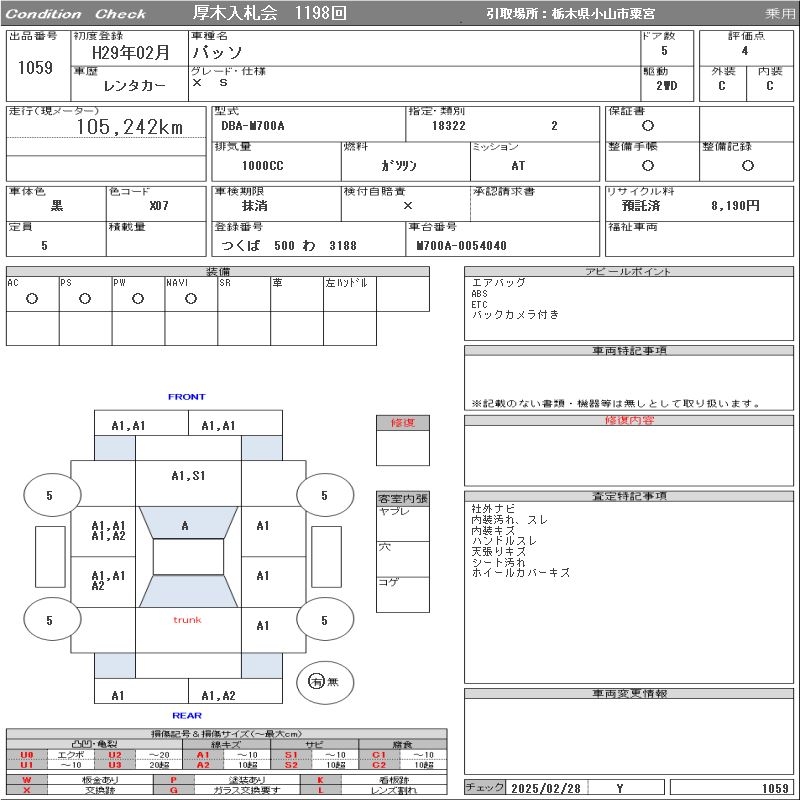The height and width of the screenshot is (800, 800).
Task: Click the 社外ナビ inspection note
Action: click(x=493, y=508)
